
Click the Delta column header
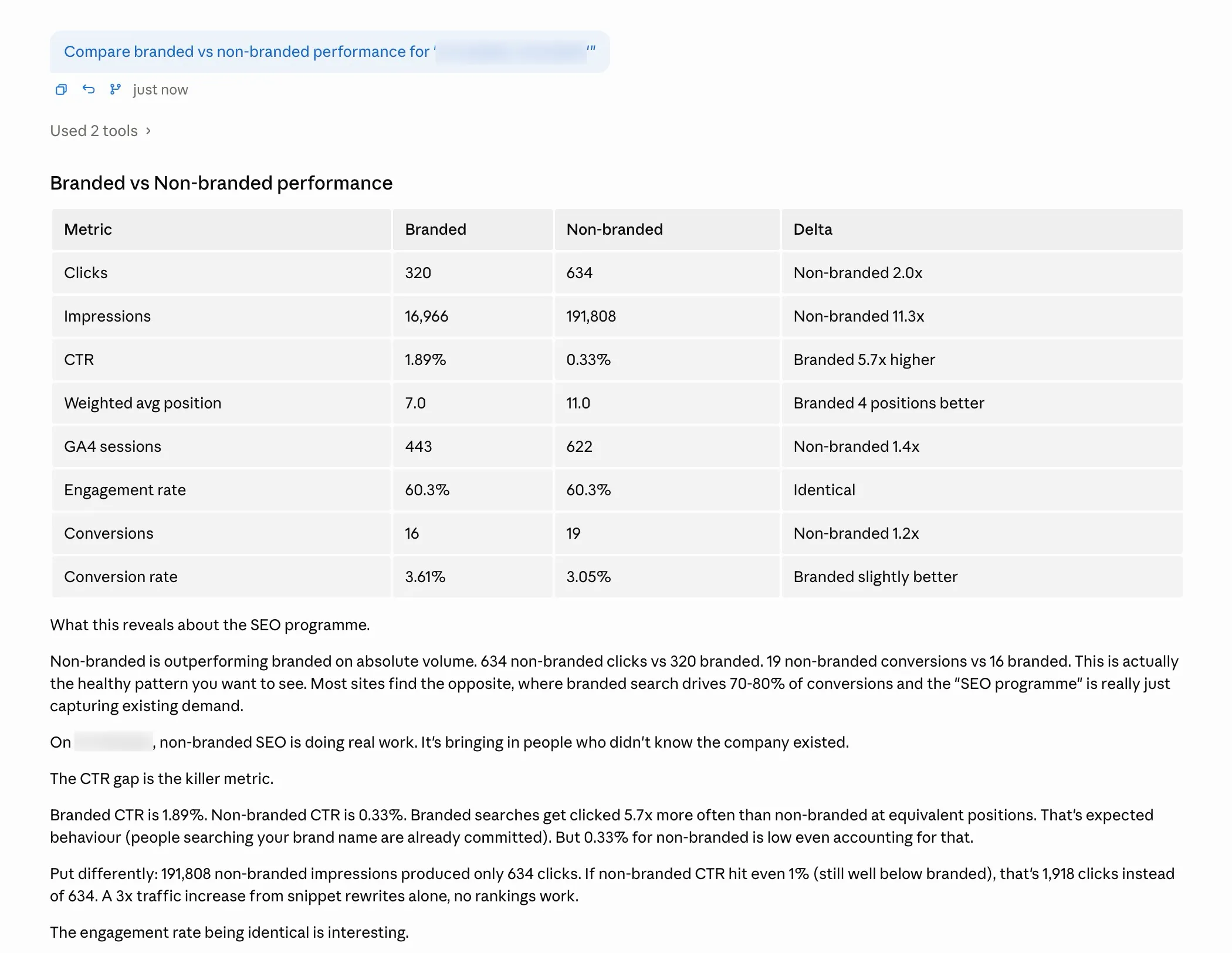pyautogui.click(x=813, y=229)
